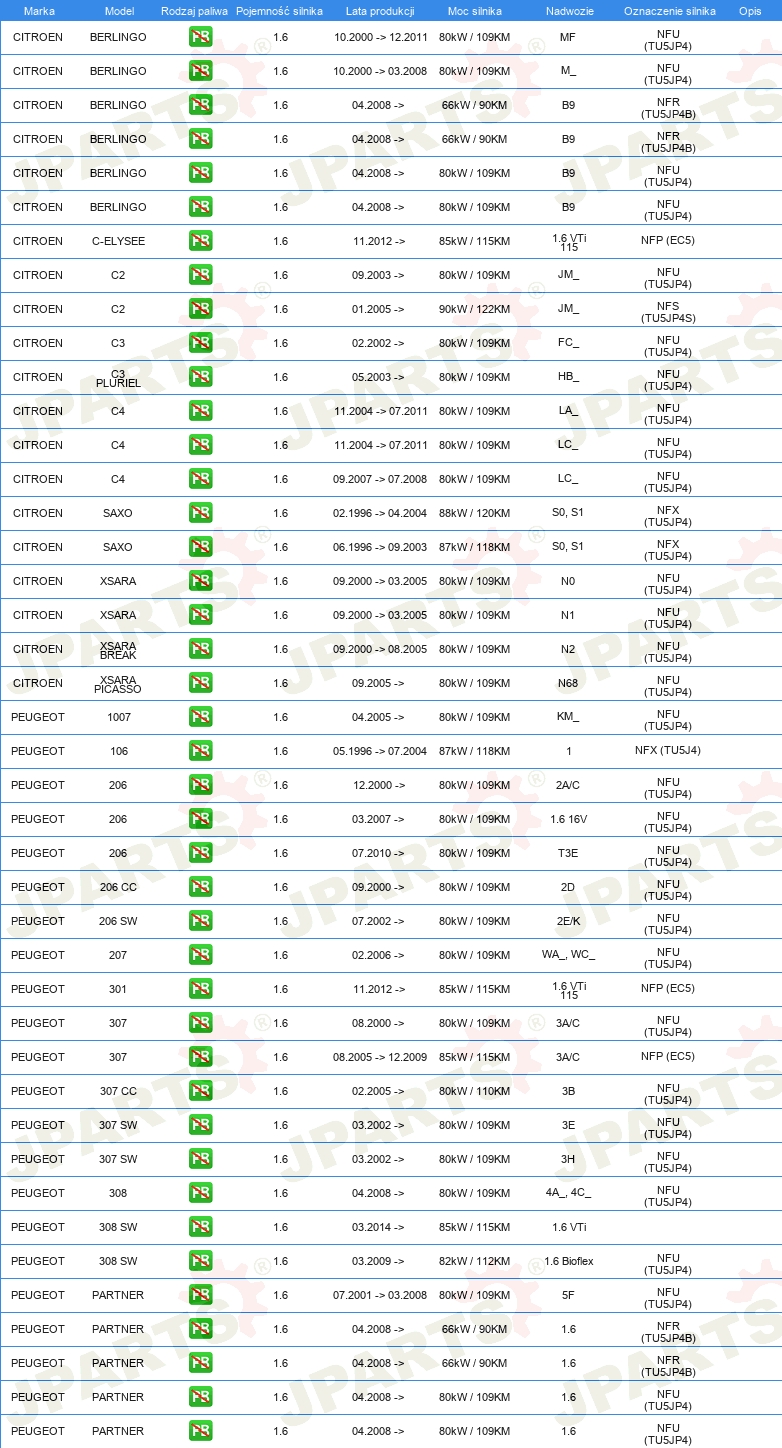This screenshot has width=782, height=1448.
Task: Click the '03.2014 ->' production date cell
Action: (x=378, y=1227)
